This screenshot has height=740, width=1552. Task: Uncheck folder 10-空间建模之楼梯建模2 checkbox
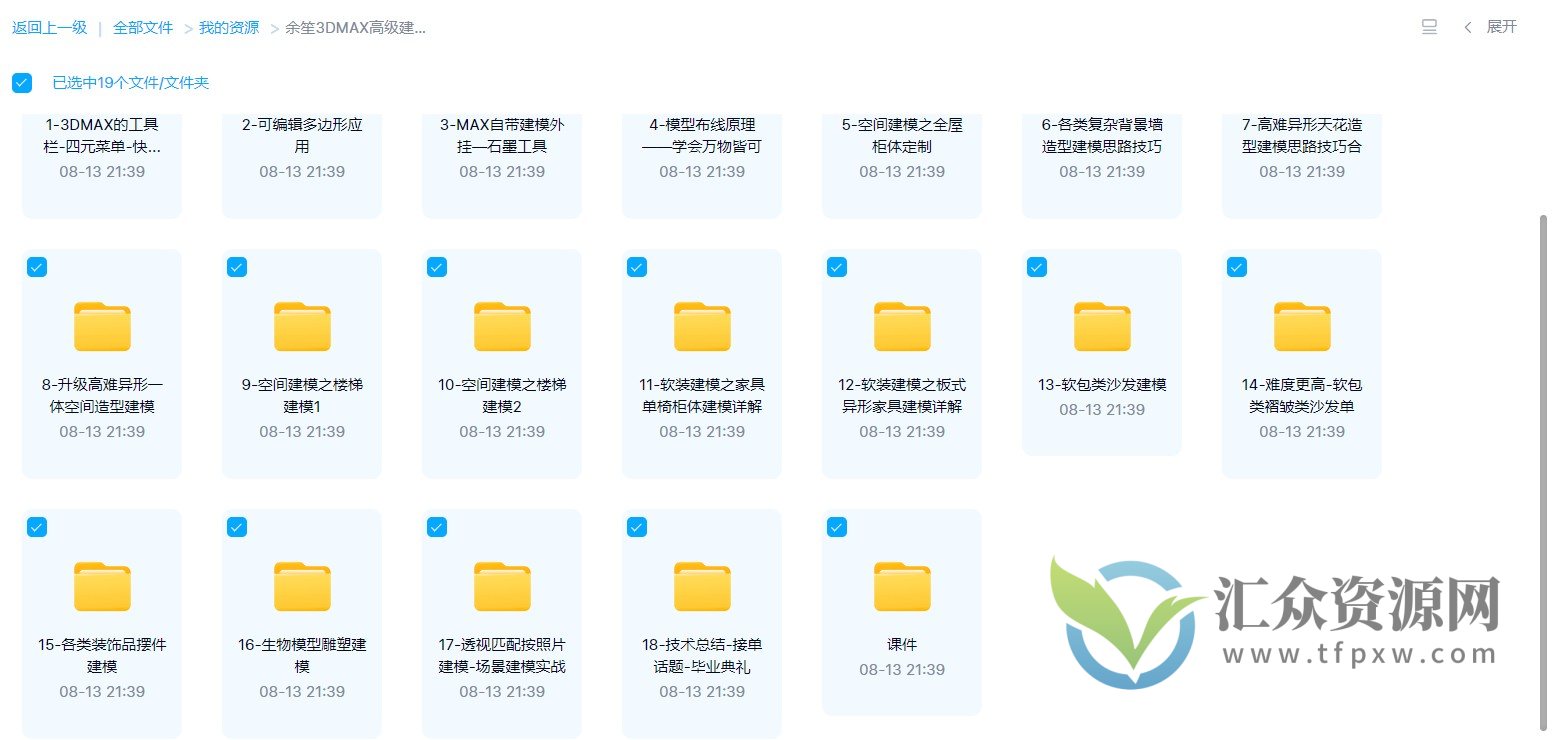coord(437,267)
